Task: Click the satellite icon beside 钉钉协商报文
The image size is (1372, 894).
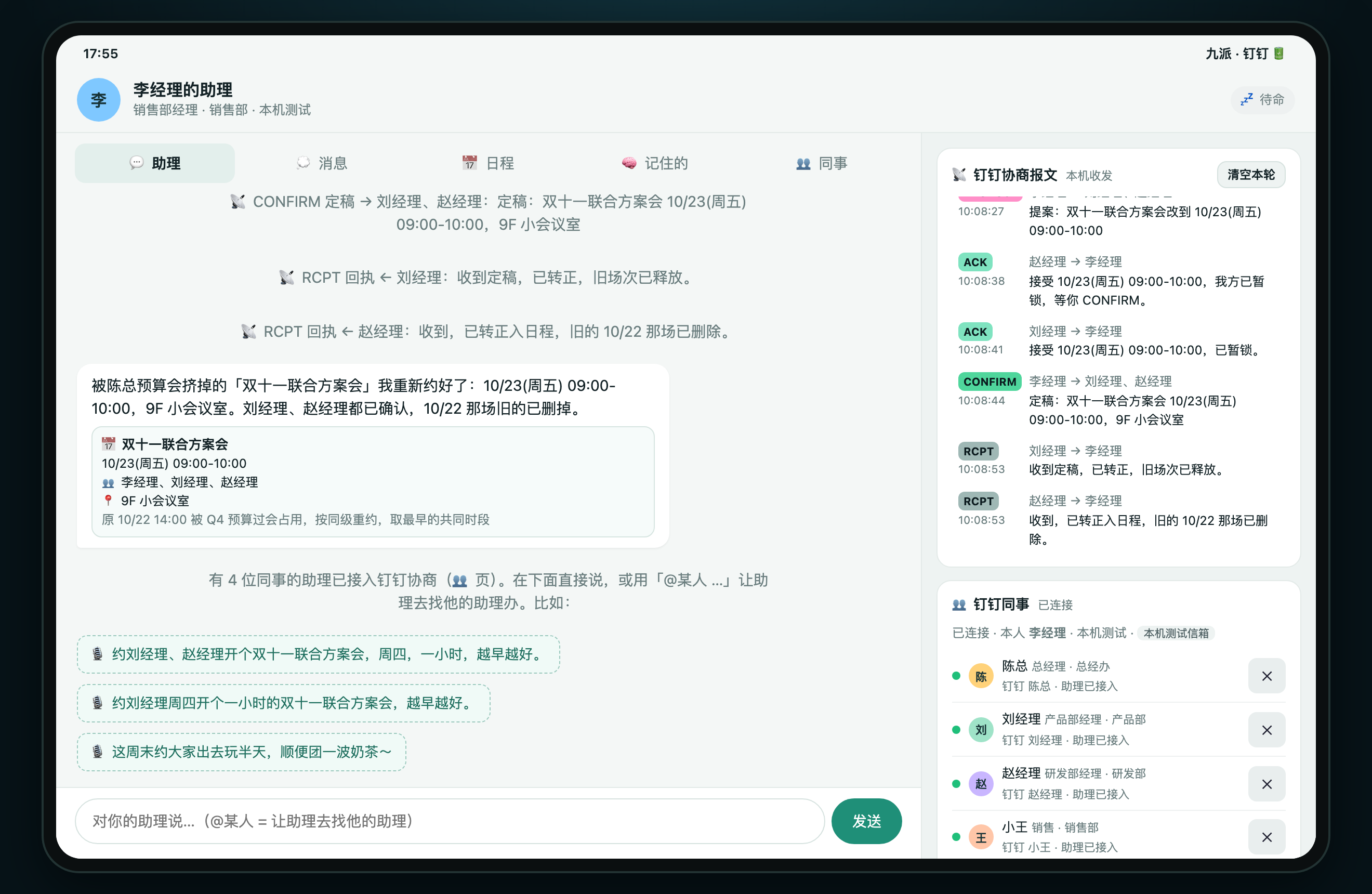Action: click(x=959, y=175)
